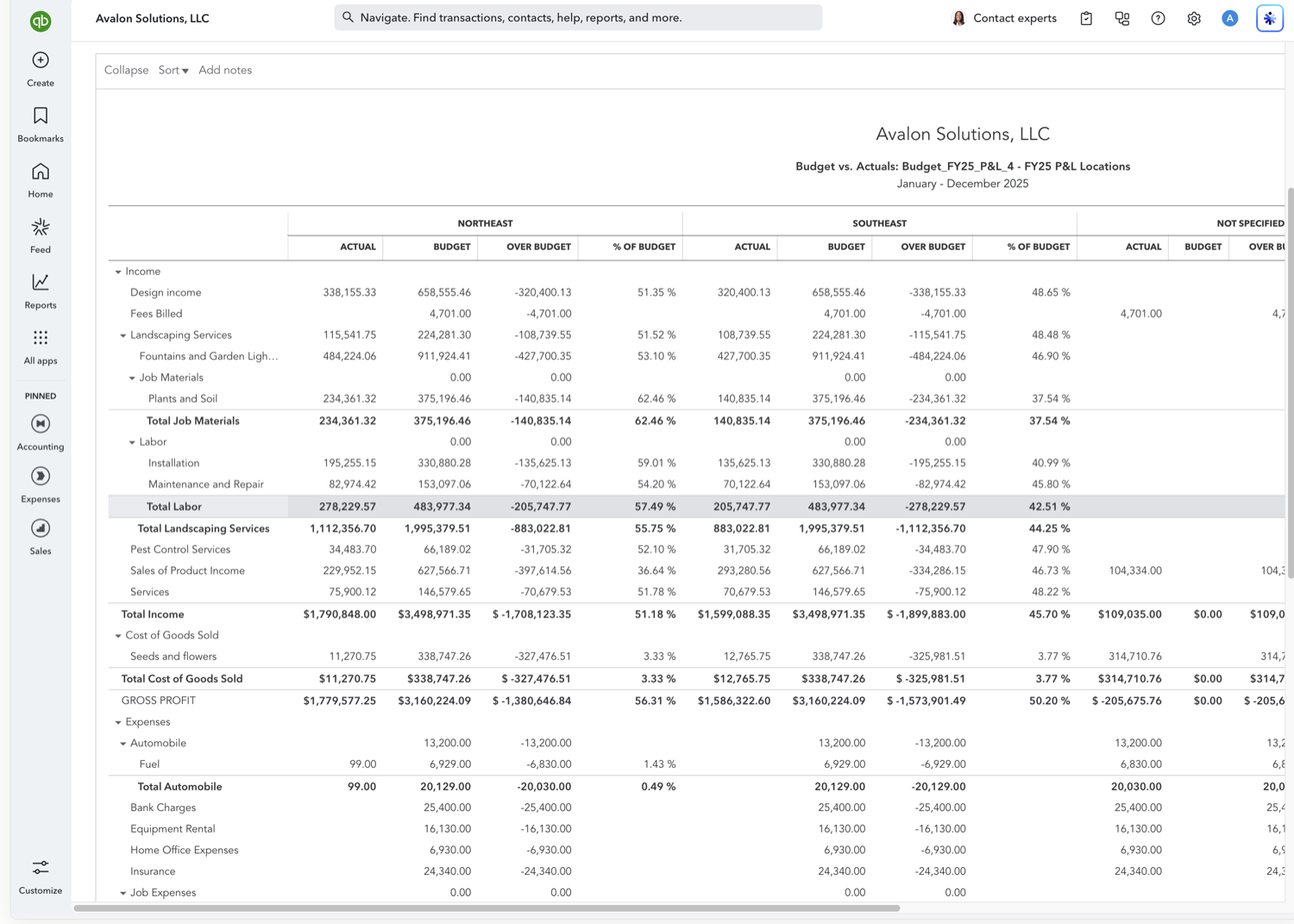1294x924 pixels.
Task: Open the Settings gear icon
Action: pyautogui.click(x=1194, y=18)
